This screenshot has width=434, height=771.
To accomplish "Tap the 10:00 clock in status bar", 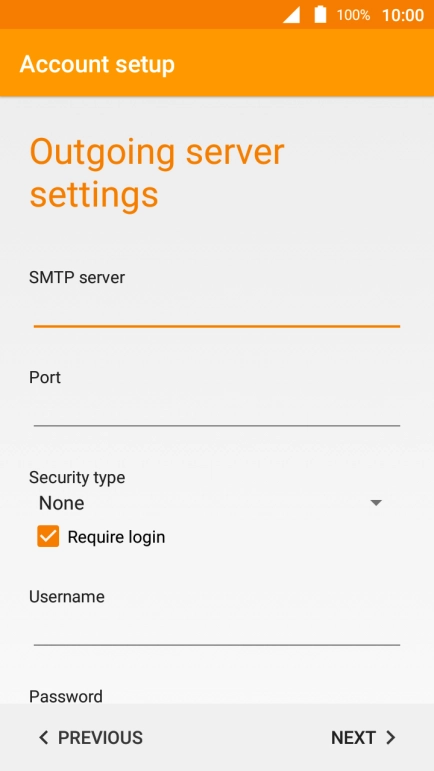I will coord(403,15).
